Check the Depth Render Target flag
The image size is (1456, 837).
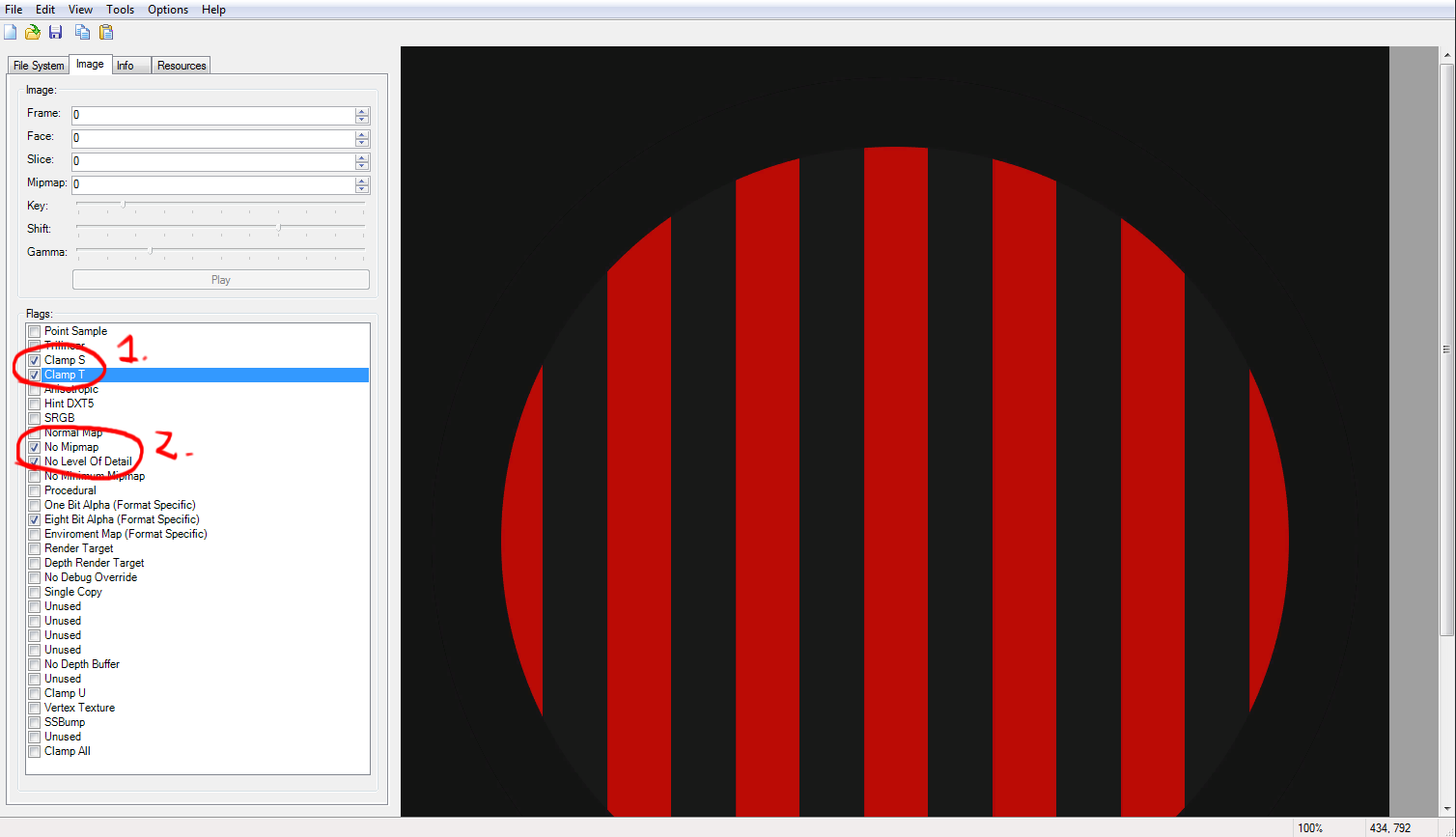(35, 563)
